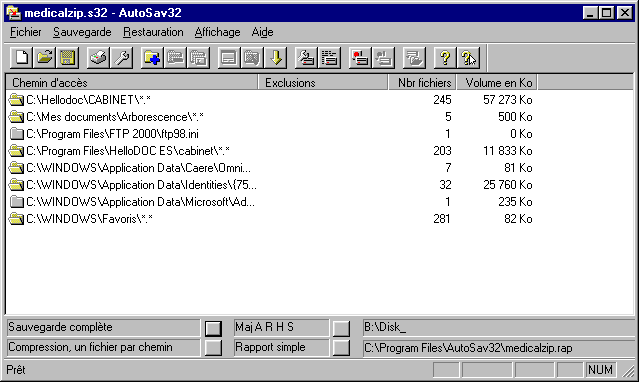Click the greyed window-panel toolbar icon
639x382 pixels.
(229, 57)
